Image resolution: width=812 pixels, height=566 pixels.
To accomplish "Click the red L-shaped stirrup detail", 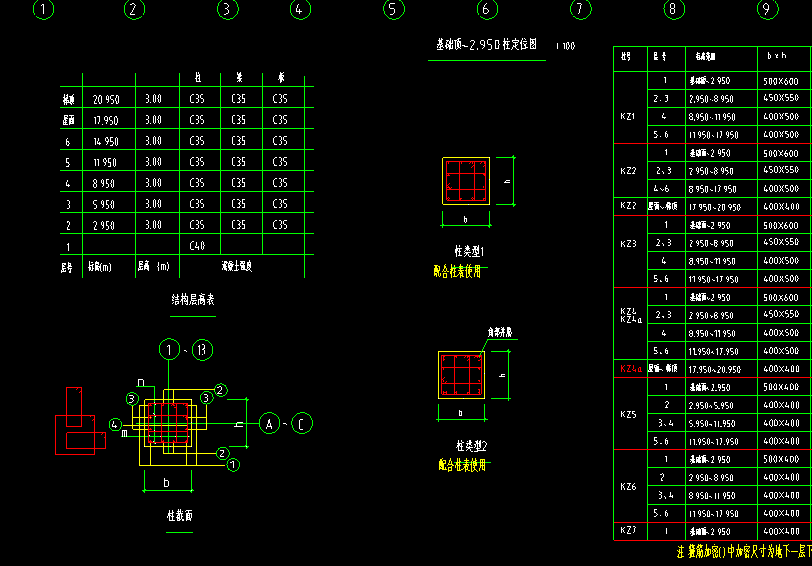I will tap(80, 421).
